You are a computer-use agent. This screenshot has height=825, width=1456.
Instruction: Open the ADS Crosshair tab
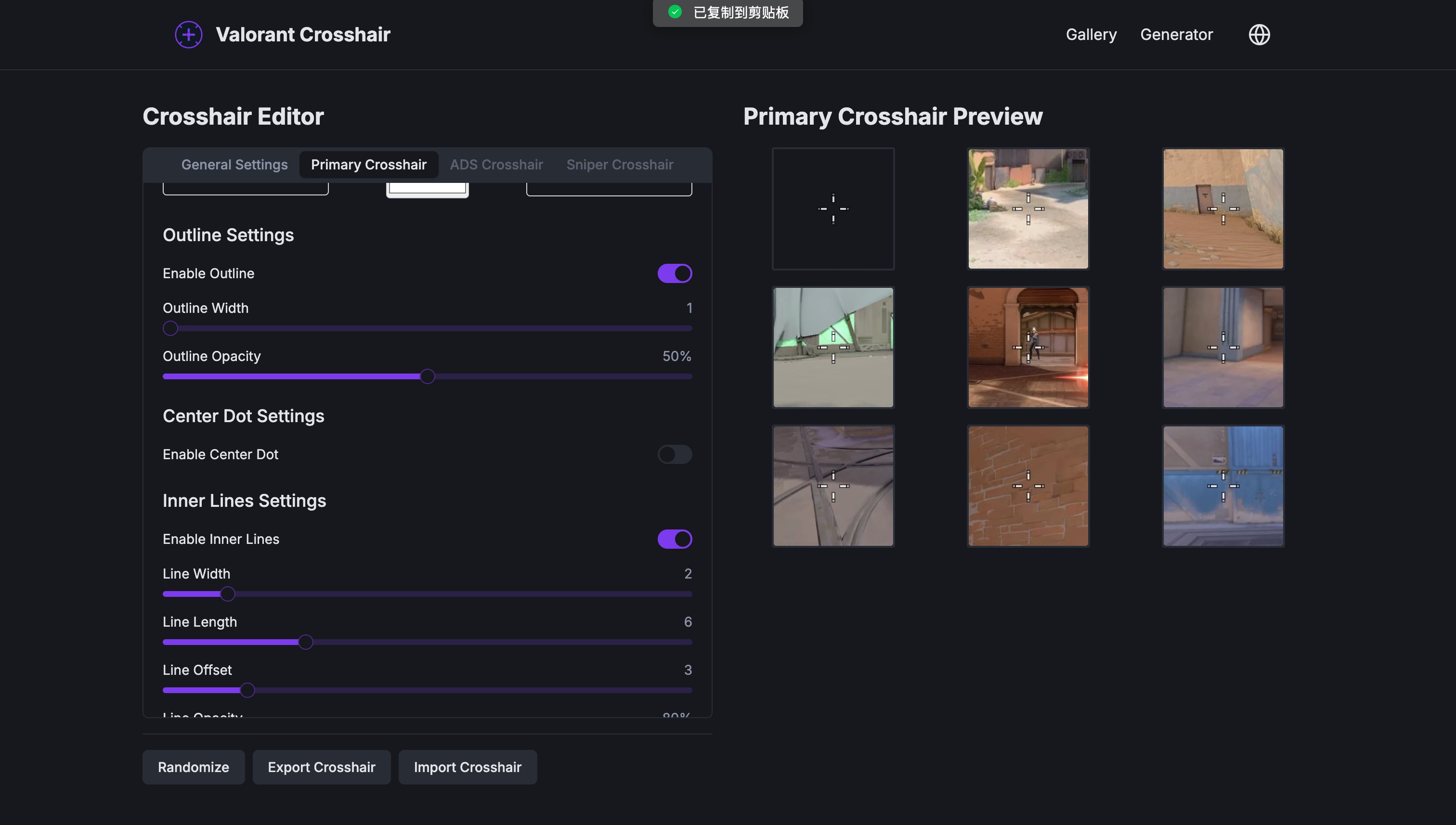coord(496,164)
